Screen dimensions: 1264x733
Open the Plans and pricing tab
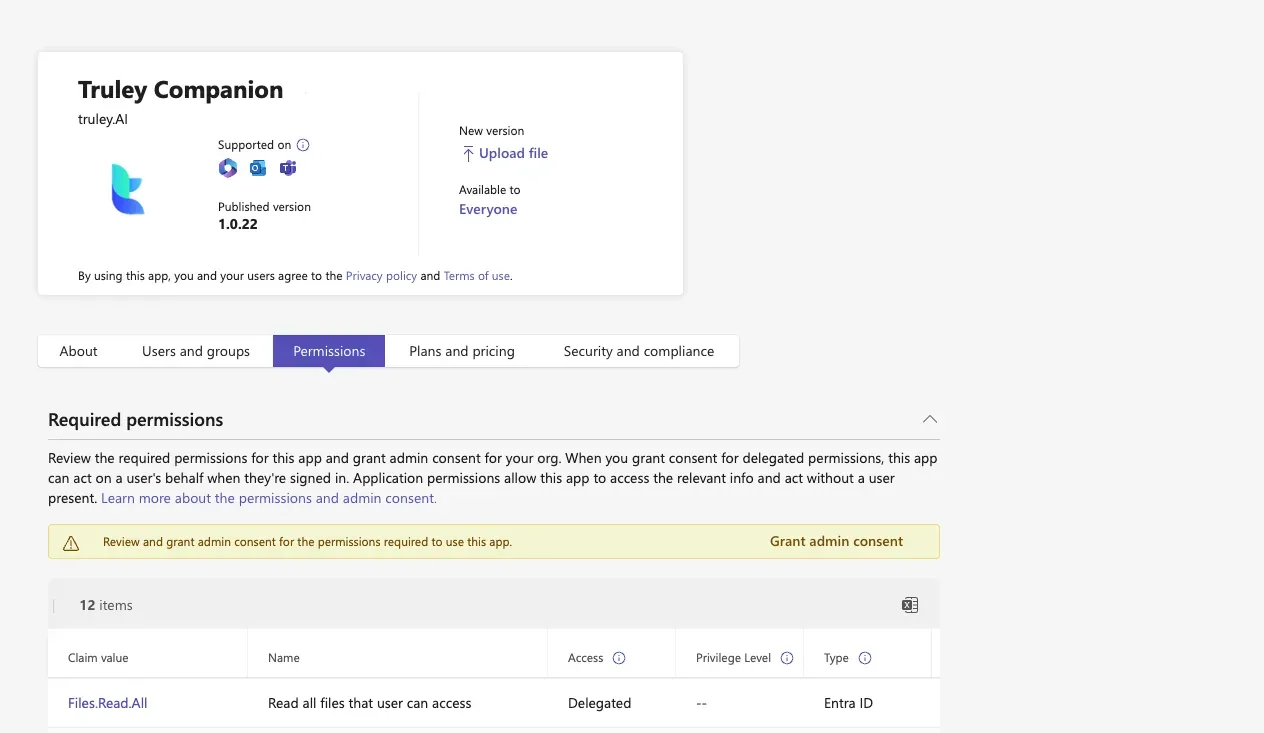coord(462,351)
